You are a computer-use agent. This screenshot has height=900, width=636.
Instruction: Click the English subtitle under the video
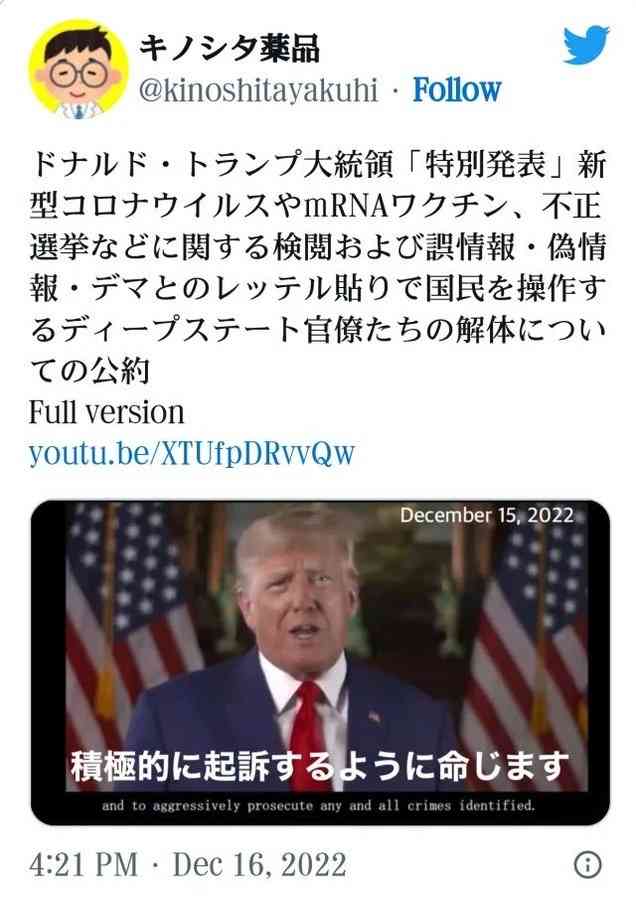[319, 805]
